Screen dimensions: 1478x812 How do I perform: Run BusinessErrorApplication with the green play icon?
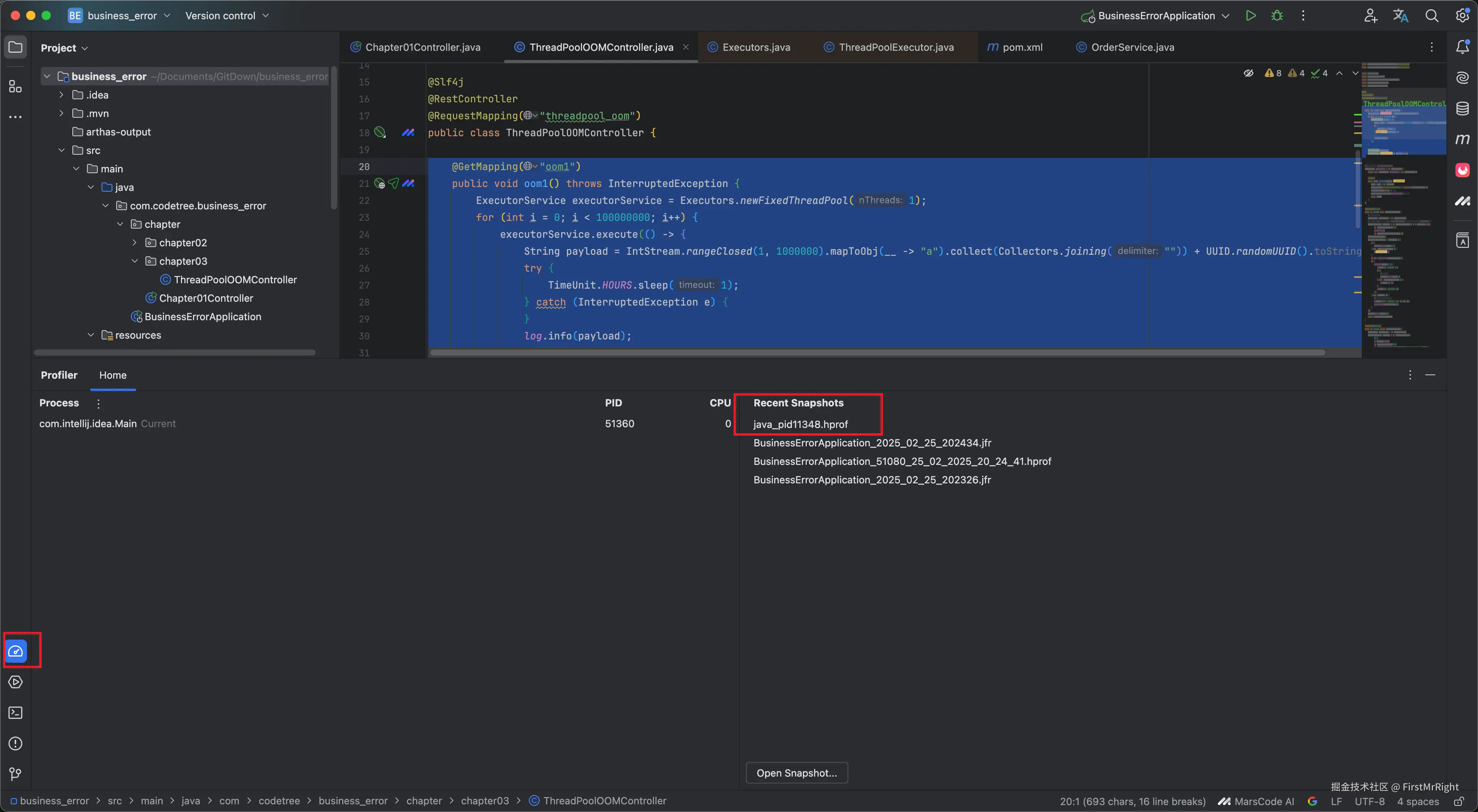coord(1251,15)
